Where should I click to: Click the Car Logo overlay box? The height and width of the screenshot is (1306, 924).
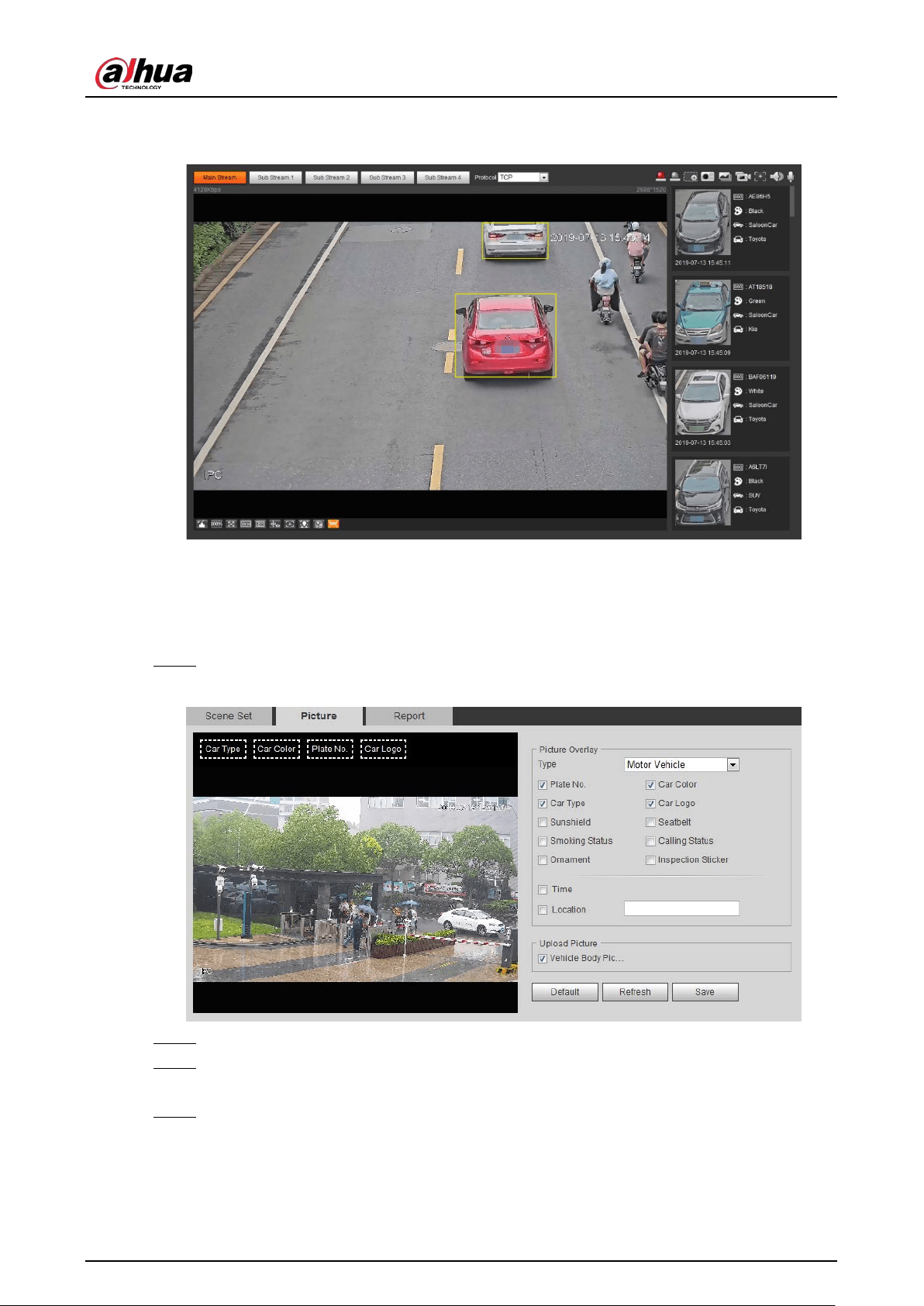[383, 749]
